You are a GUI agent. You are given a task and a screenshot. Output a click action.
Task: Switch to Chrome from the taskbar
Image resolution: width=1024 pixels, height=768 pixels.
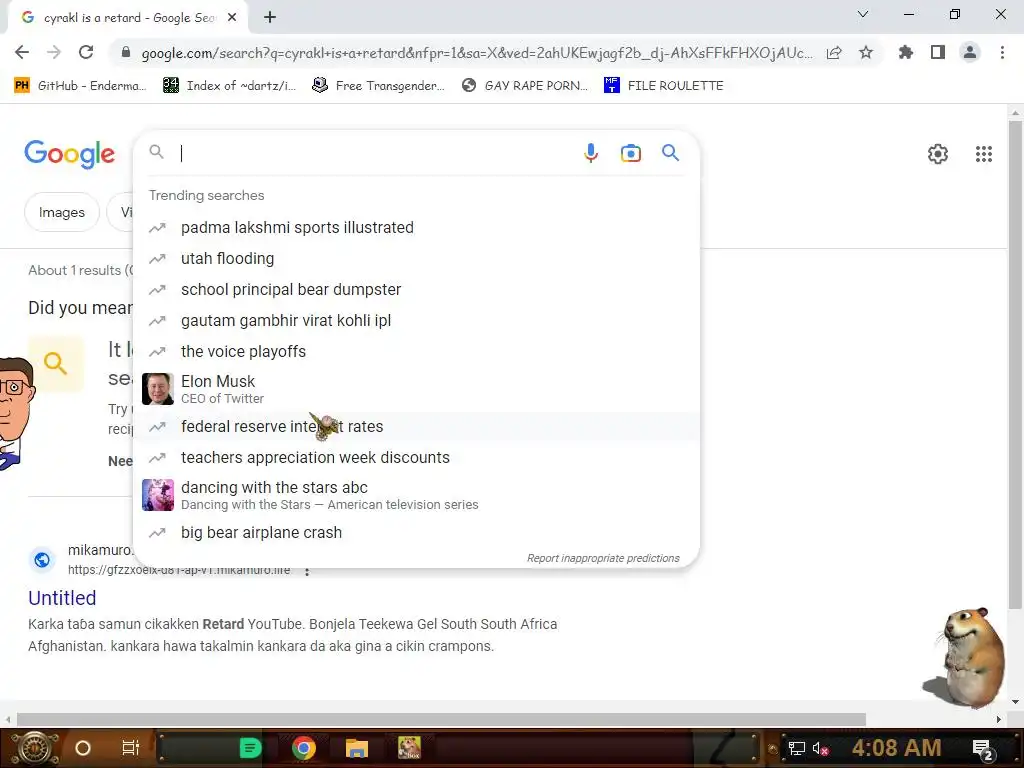tap(304, 748)
